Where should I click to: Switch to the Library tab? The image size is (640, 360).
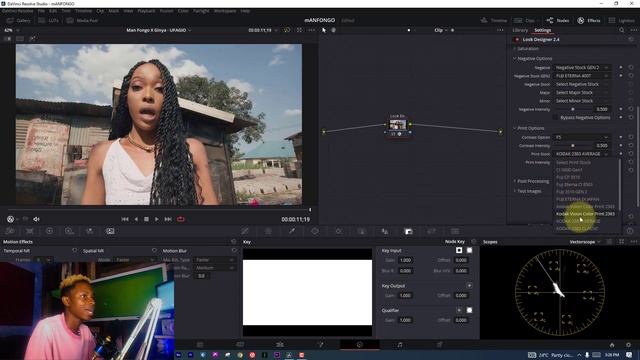coord(520,30)
